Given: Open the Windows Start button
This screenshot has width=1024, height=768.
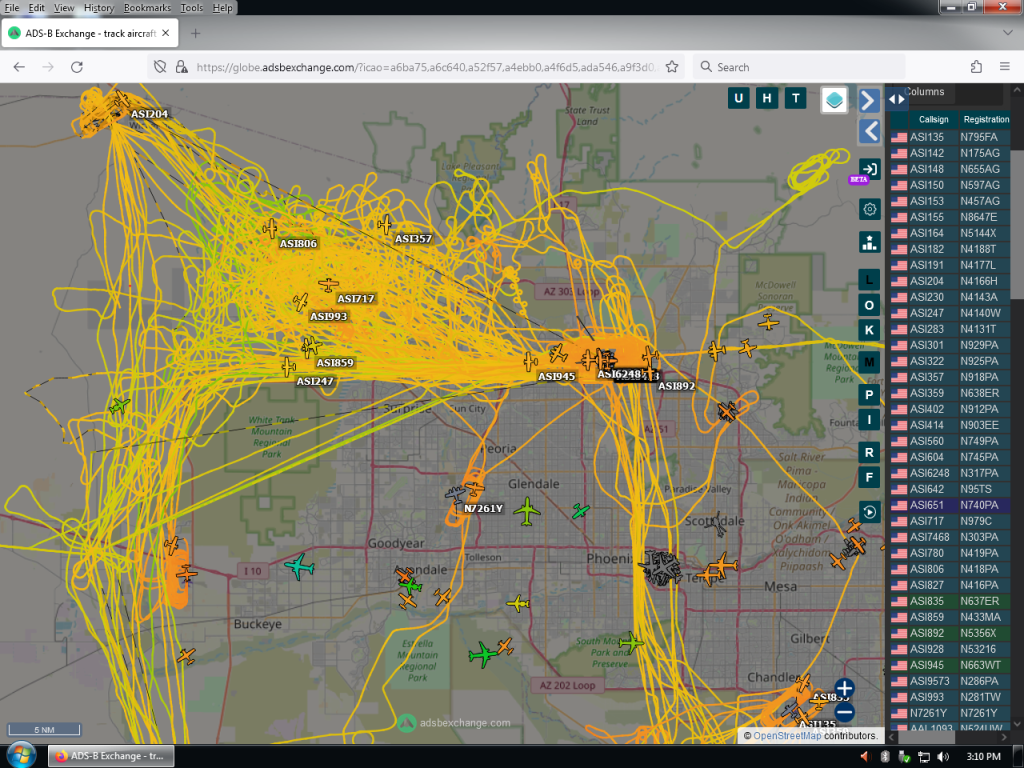Looking at the screenshot, I should [x=21, y=756].
